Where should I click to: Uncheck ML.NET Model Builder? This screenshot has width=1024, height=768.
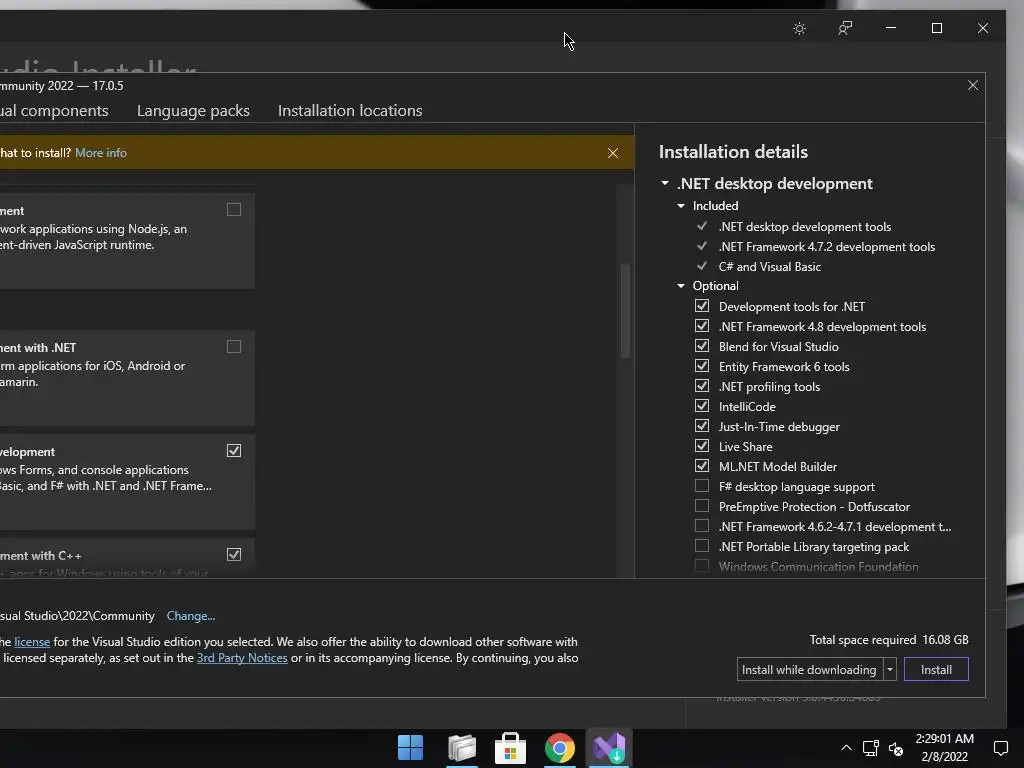tap(702, 466)
